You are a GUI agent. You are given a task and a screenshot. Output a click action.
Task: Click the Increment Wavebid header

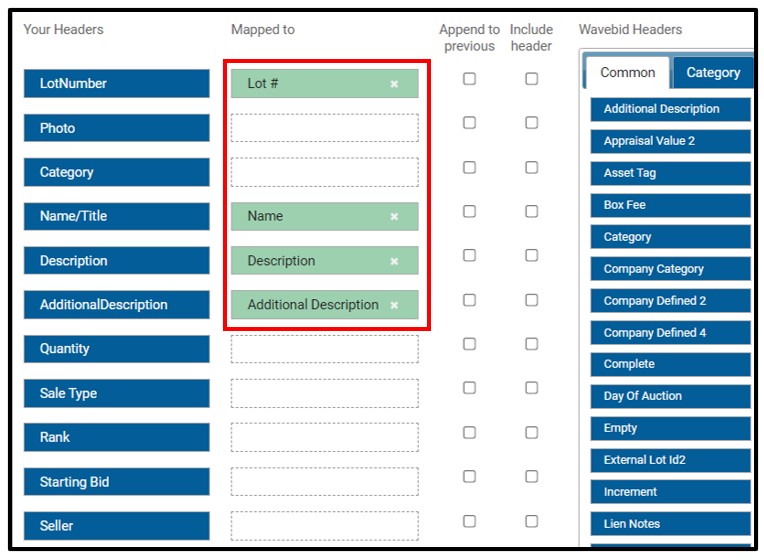coord(670,492)
